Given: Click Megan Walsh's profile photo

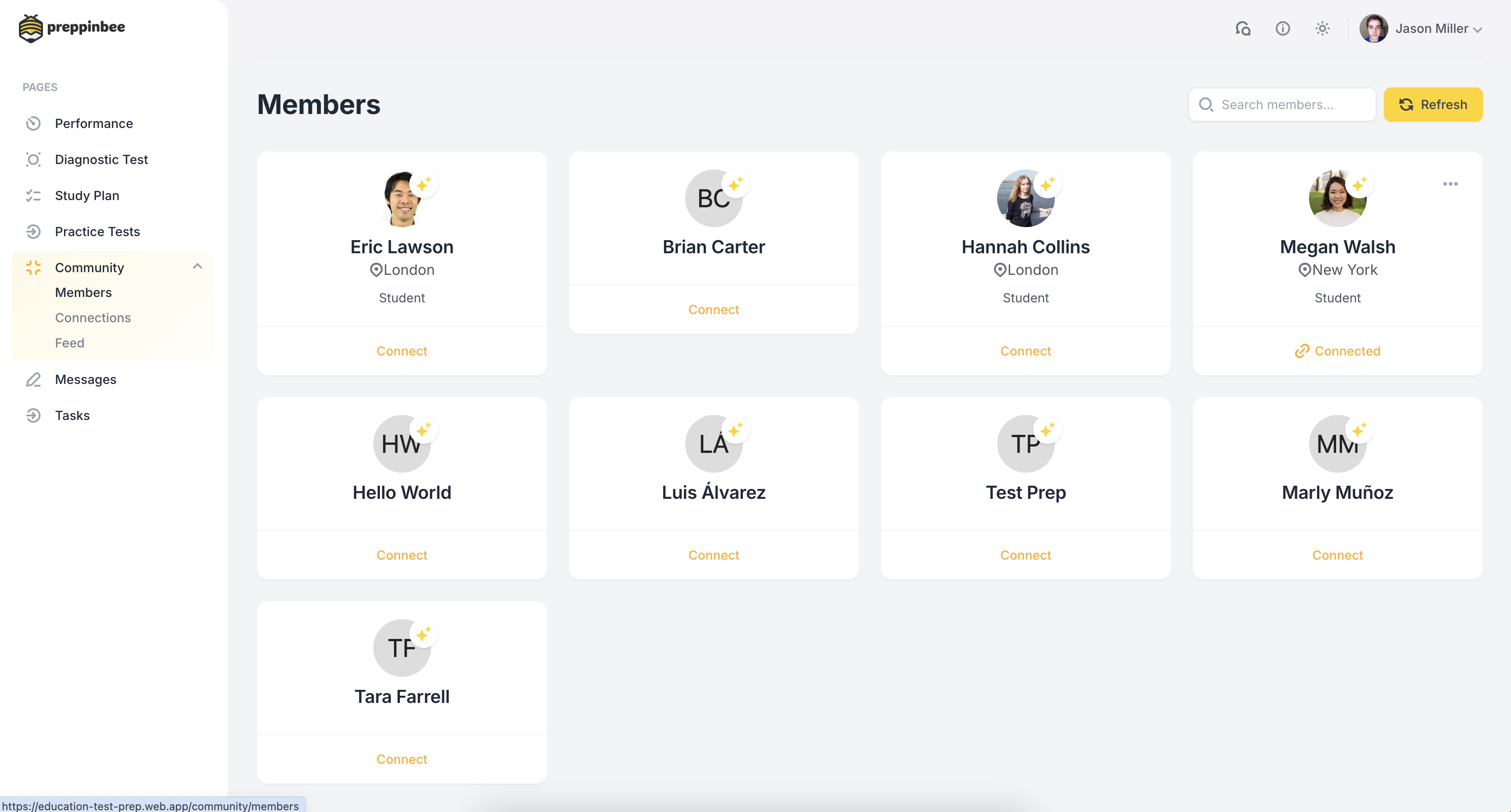Looking at the screenshot, I should point(1337,198).
